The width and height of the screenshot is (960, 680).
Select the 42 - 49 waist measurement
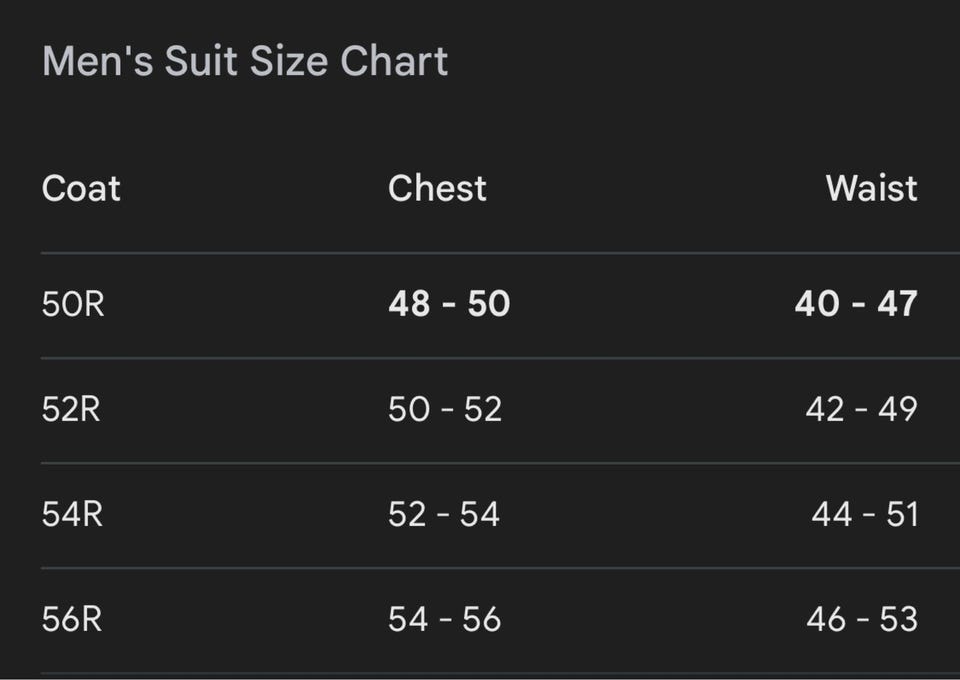click(861, 409)
